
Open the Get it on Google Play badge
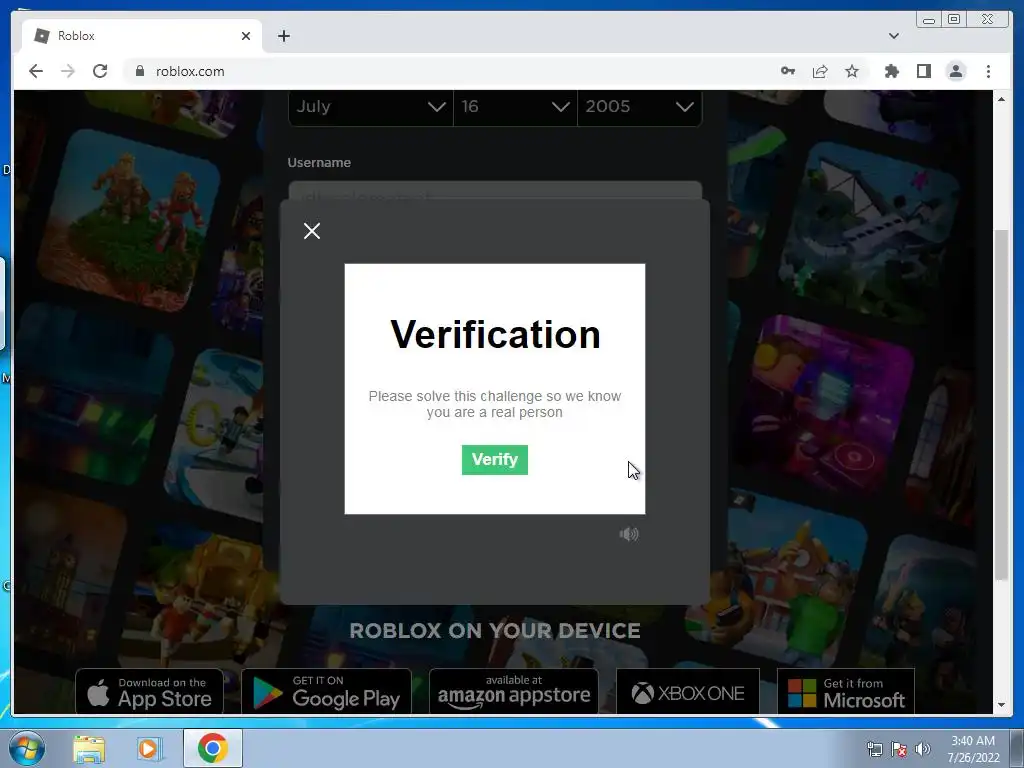point(327,691)
